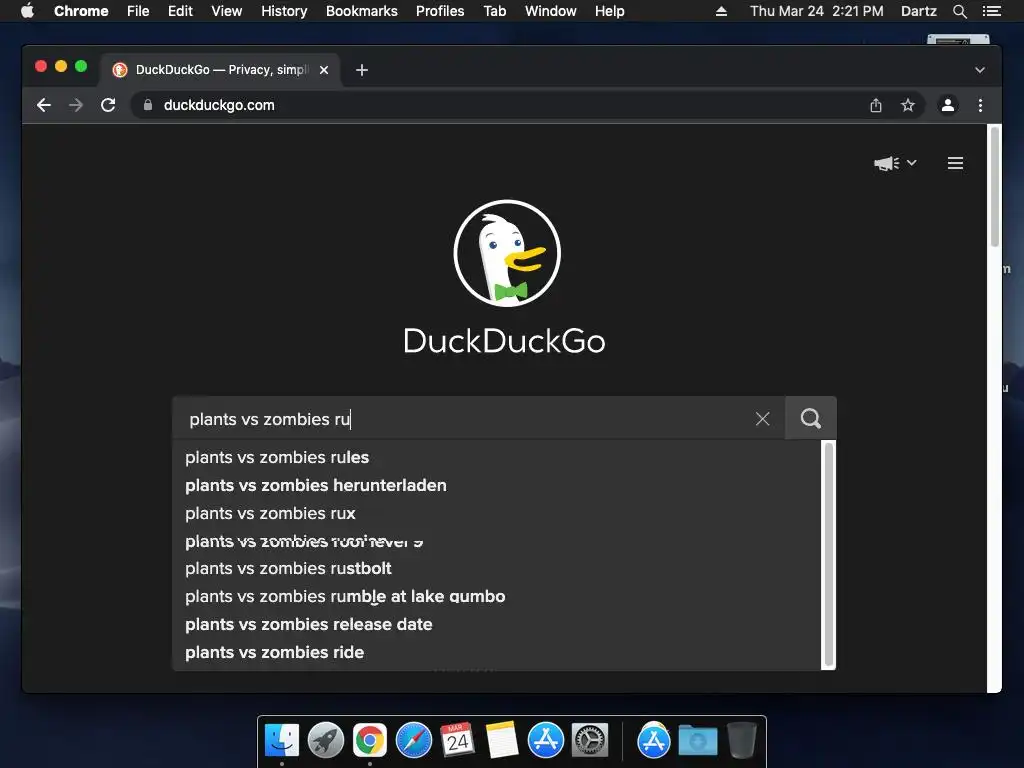Open Calendar from the Dock

click(457, 740)
